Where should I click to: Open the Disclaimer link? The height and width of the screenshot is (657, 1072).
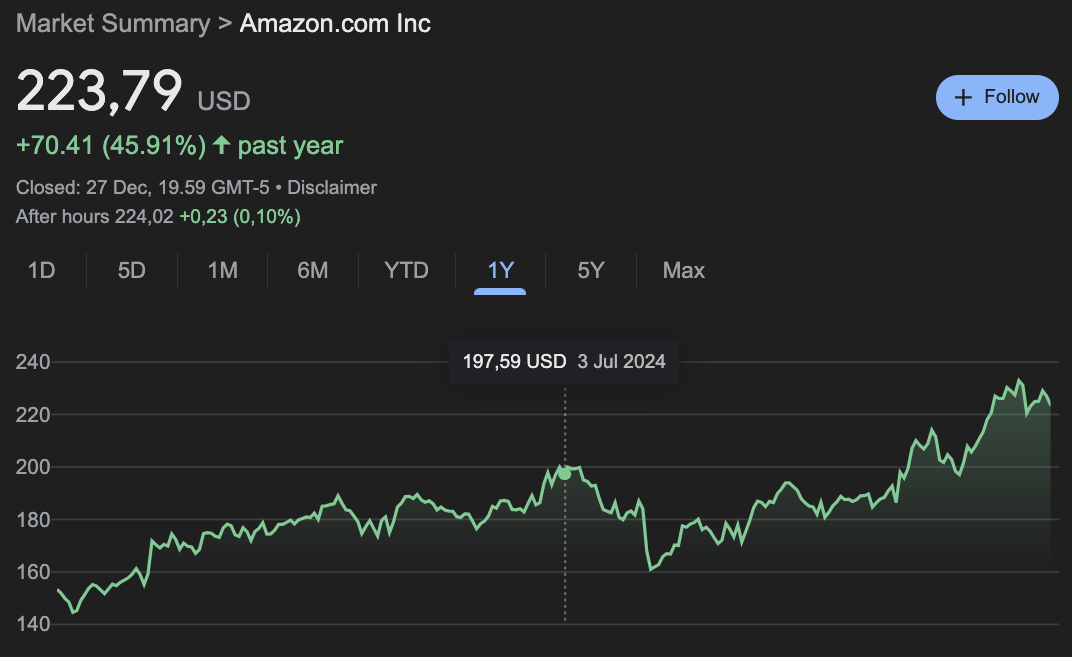coord(332,187)
